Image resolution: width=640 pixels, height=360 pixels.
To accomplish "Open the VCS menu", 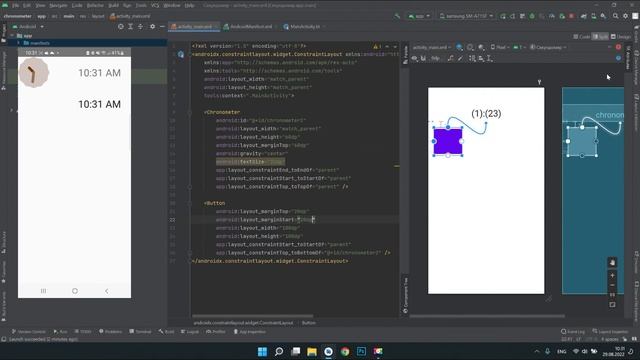I will click(x=155, y=6).
